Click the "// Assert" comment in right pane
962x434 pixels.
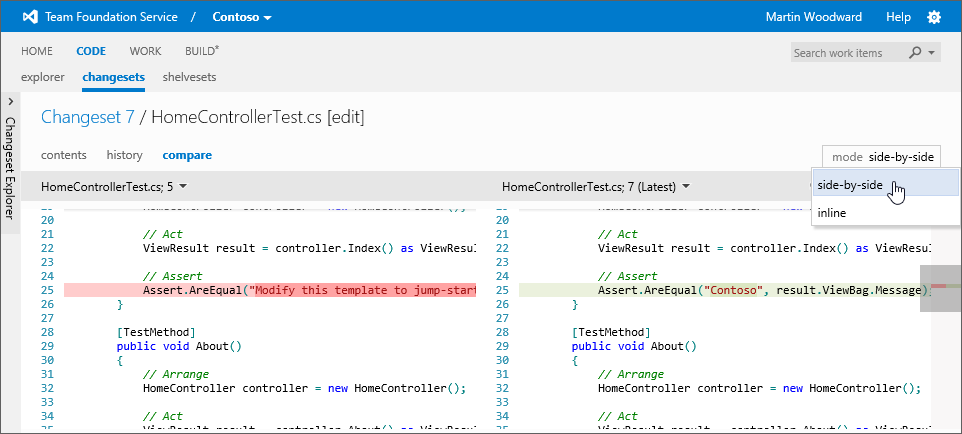click(x=628, y=276)
